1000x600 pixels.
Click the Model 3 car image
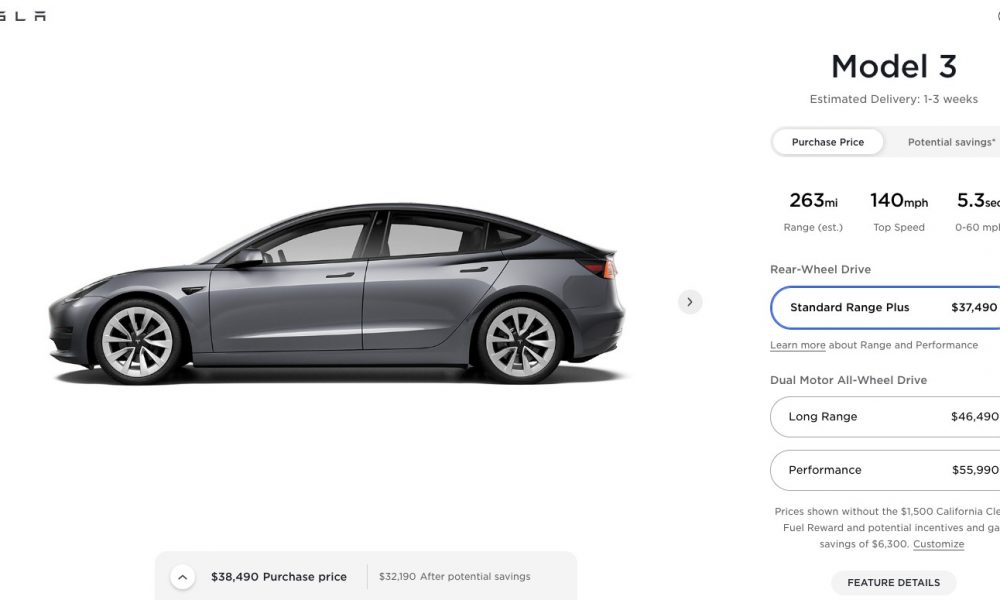[336, 294]
